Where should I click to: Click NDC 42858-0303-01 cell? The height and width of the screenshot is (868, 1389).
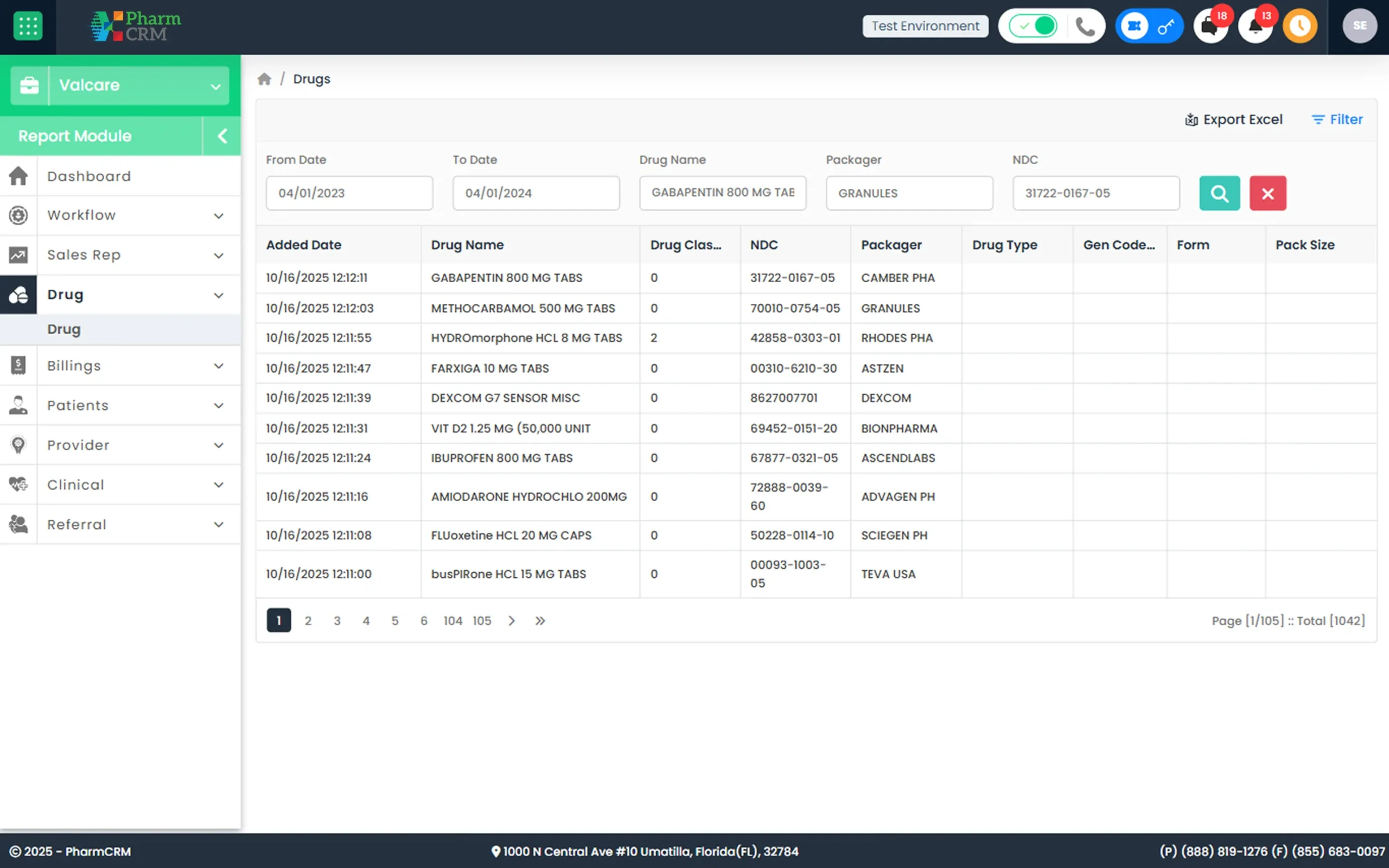coord(795,338)
